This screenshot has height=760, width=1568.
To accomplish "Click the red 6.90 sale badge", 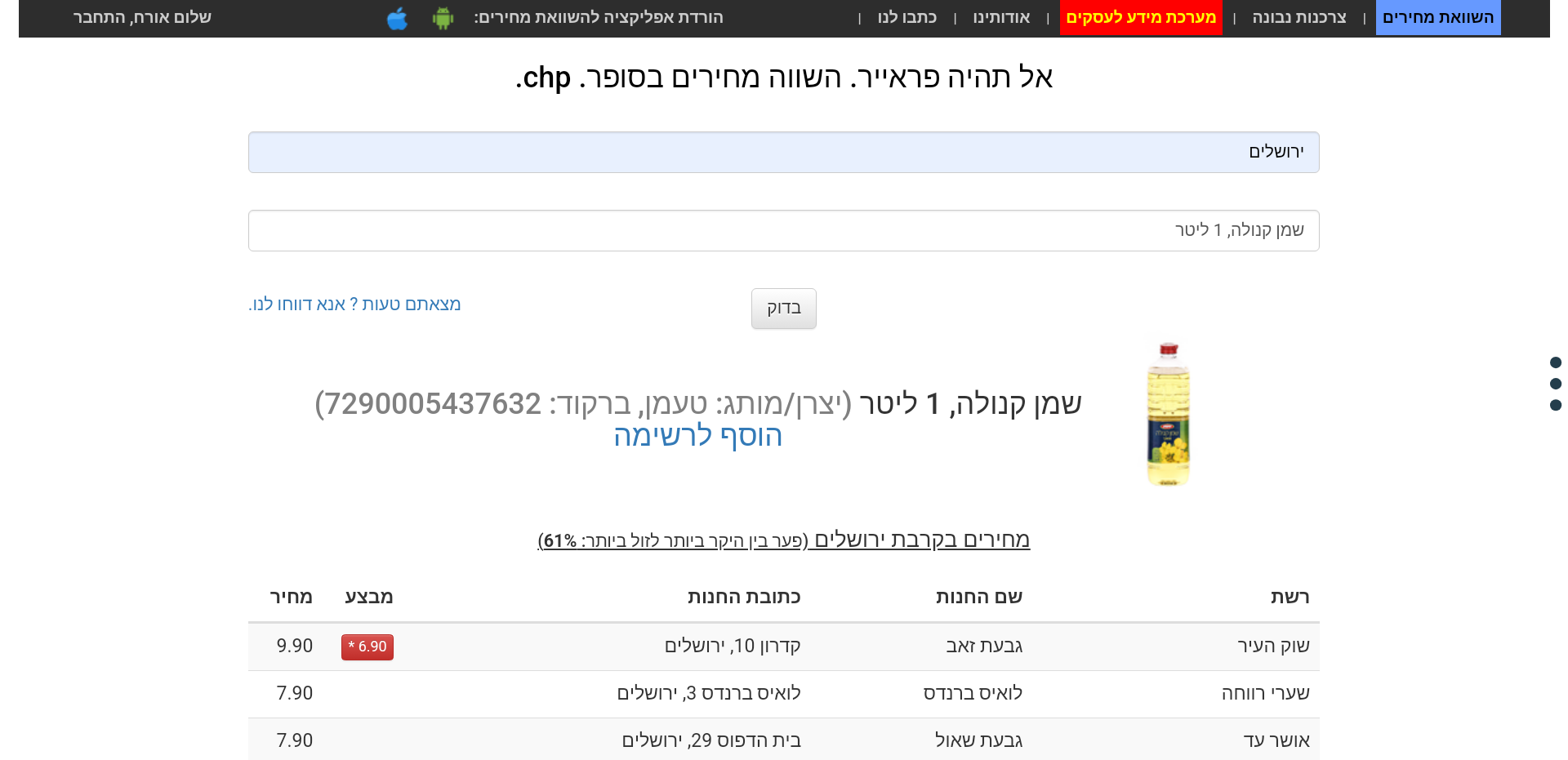I will 367,647.
